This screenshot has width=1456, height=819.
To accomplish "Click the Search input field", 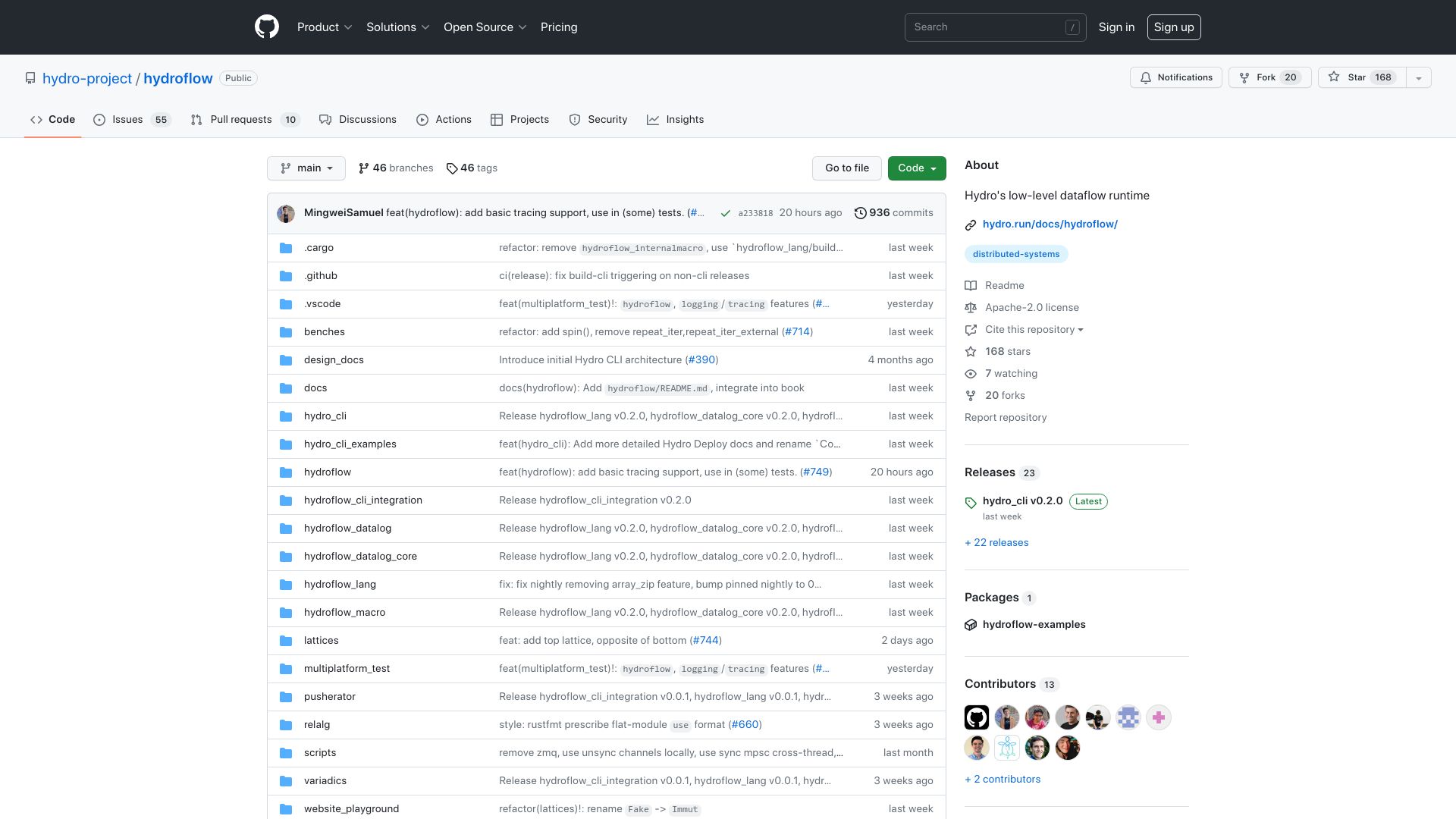I will (x=995, y=27).
